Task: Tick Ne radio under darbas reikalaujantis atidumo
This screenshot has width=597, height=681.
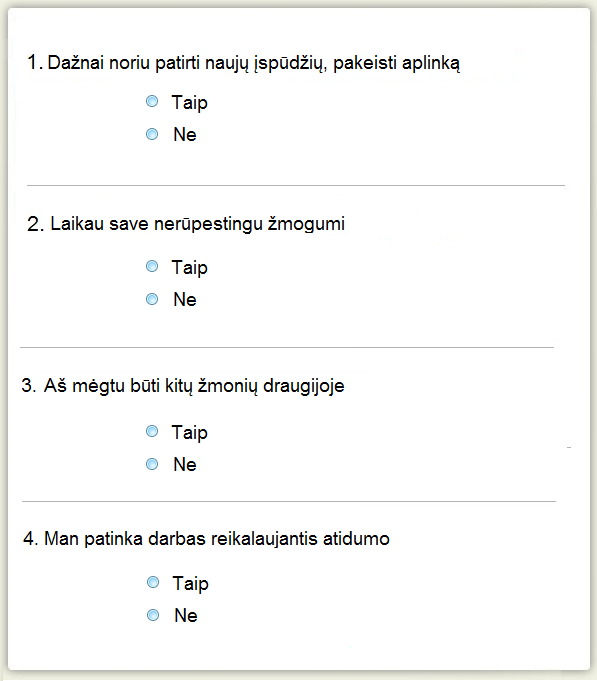Action: tap(153, 615)
